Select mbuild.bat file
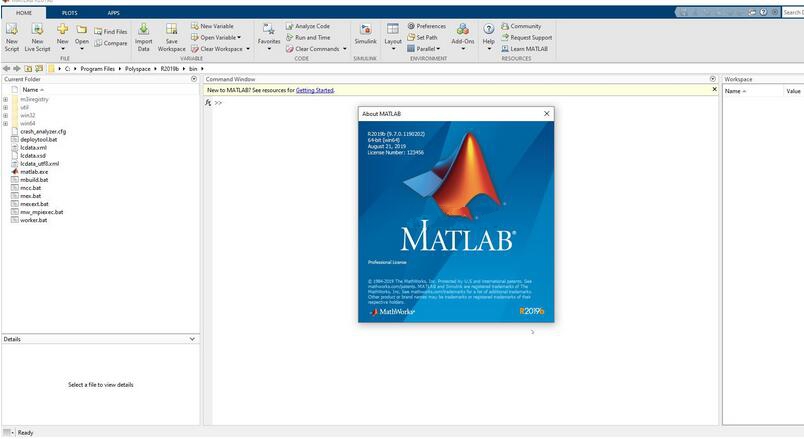The width and height of the screenshot is (804, 439). click(x=34, y=179)
